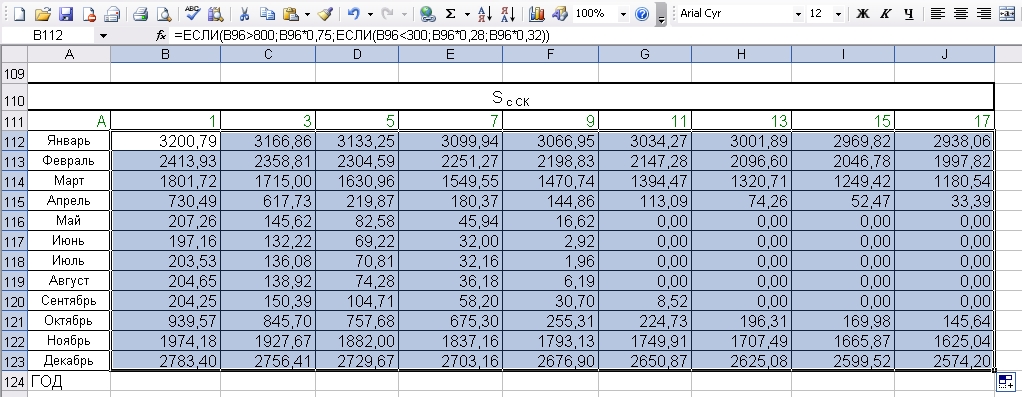Launch the Chart Wizard
Screen dimensions: 1022x397
pyautogui.click(x=537, y=13)
